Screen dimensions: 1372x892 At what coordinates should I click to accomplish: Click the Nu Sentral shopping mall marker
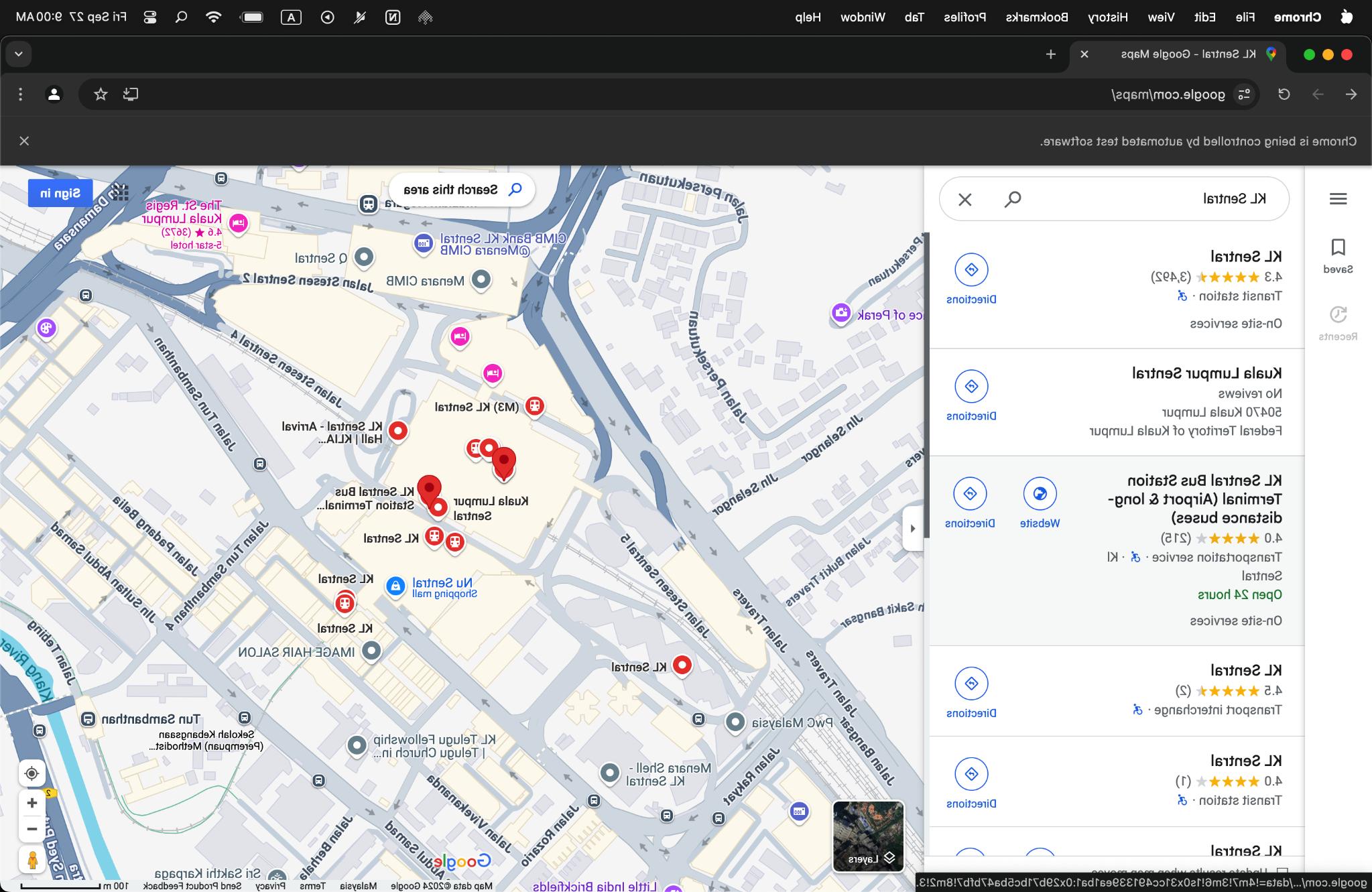click(395, 586)
